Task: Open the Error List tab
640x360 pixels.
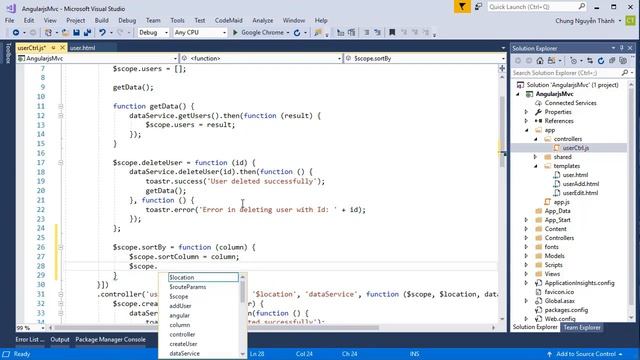Action: [x=30, y=340]
